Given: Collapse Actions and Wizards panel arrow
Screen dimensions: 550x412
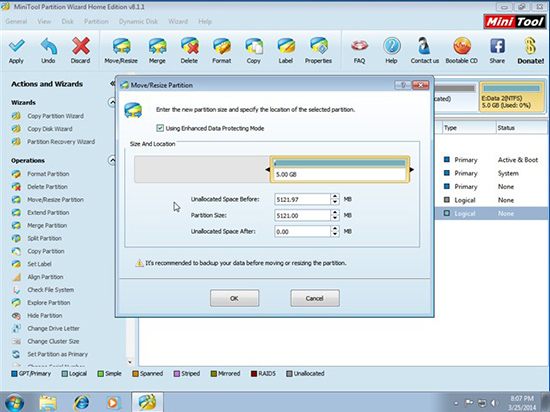Looking at the screenshot, I should point(112,84).
